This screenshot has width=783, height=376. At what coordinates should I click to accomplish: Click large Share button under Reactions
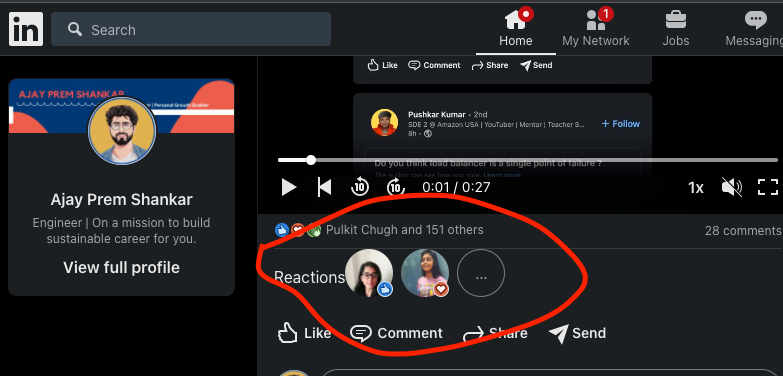(495, 333)
